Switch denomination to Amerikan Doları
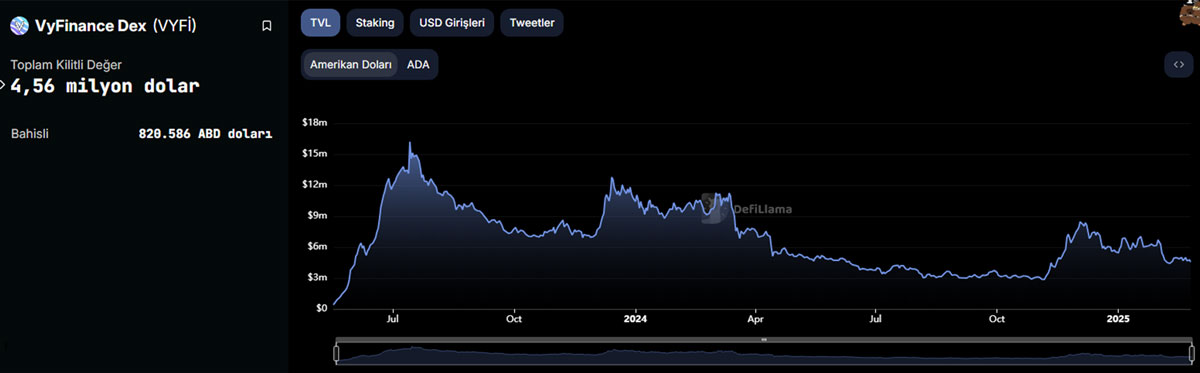Screen dimensions: 1200x373 351,64
